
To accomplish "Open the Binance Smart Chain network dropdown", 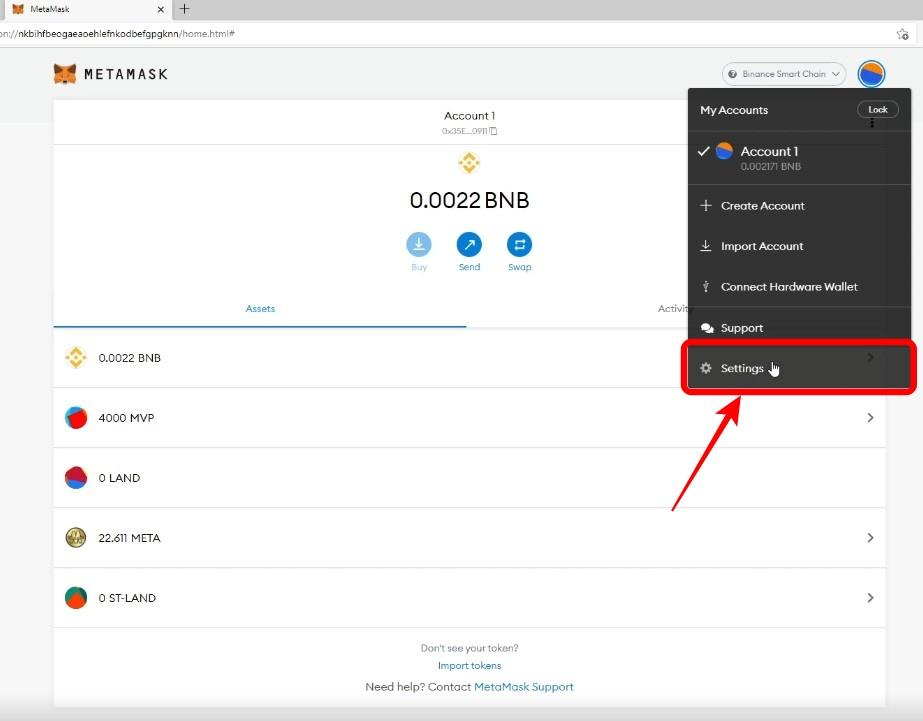I will coord(783,74).
